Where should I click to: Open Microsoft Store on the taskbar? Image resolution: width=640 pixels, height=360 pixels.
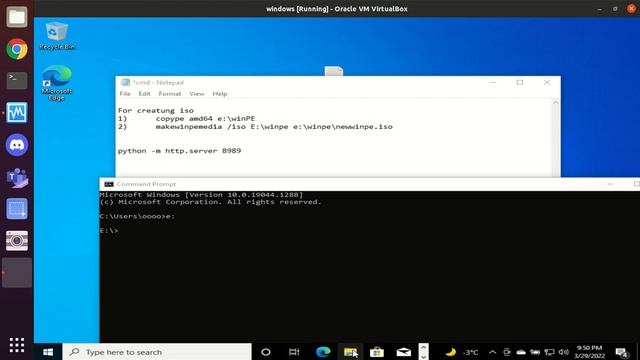377,352
